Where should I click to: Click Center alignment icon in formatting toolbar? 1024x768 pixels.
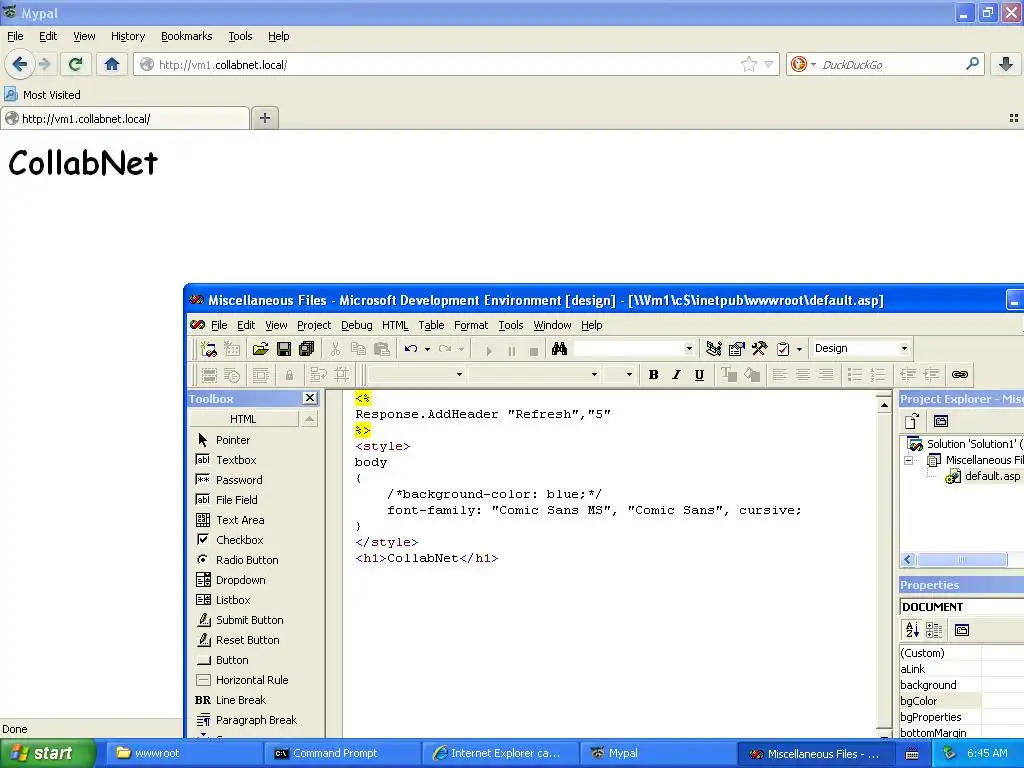tap(803, 375)
